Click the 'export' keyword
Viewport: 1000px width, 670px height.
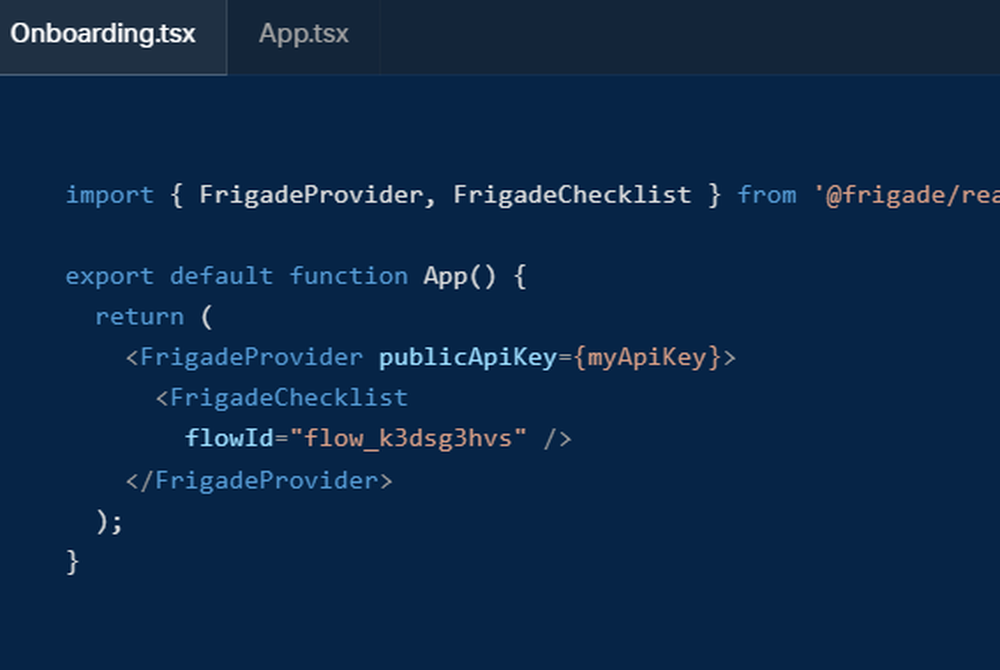(x=110, y=277)
